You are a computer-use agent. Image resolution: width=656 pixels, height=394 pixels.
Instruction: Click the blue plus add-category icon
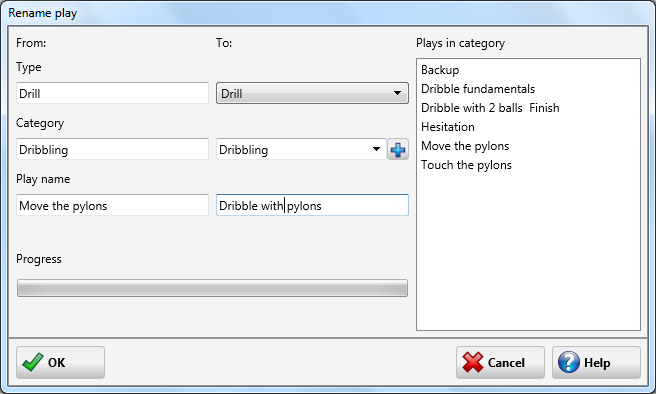coord(397,150)
